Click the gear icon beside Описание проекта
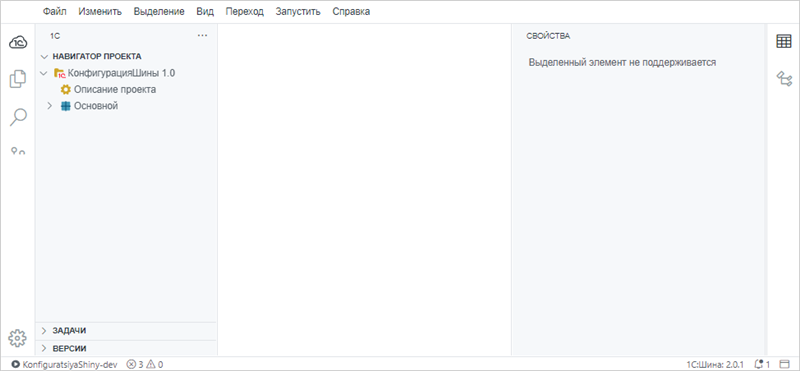Screen dimensions: 800x371 point(65,90)
